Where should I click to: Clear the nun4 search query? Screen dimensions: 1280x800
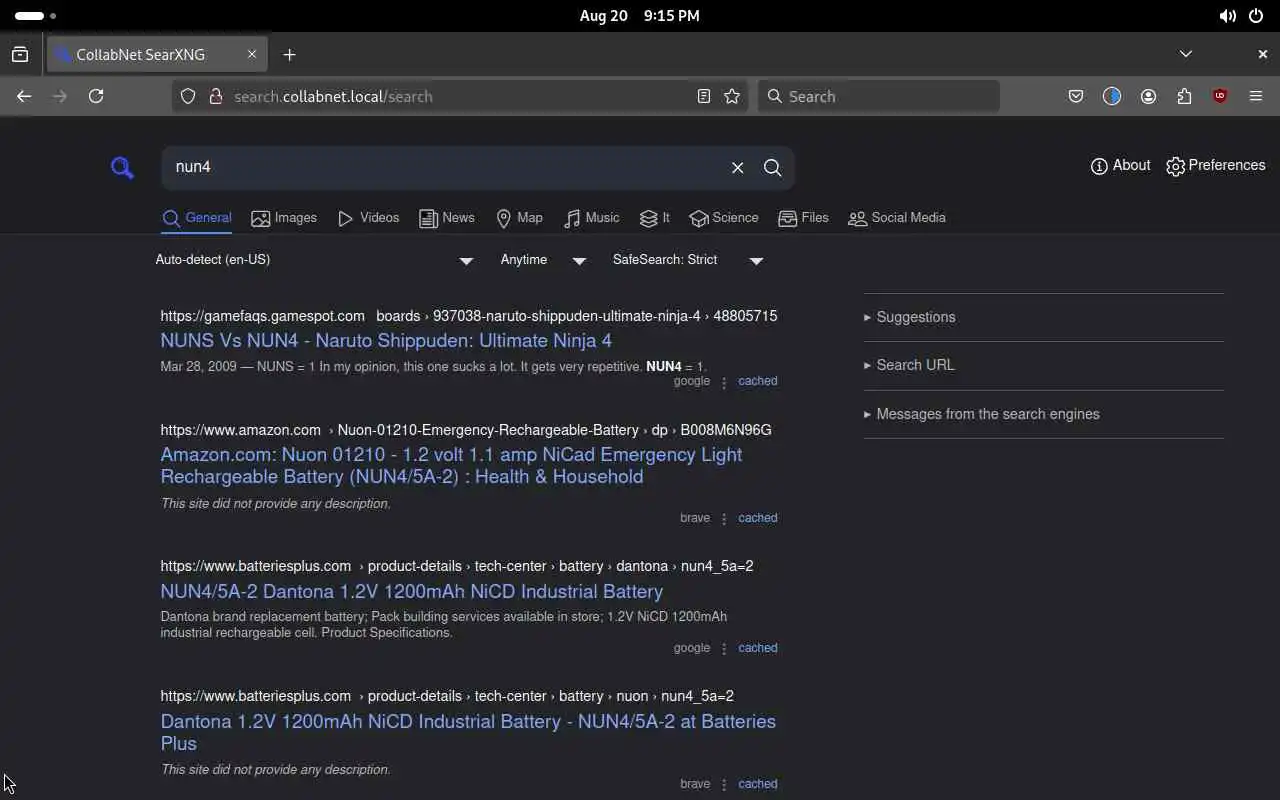(738, 168)
